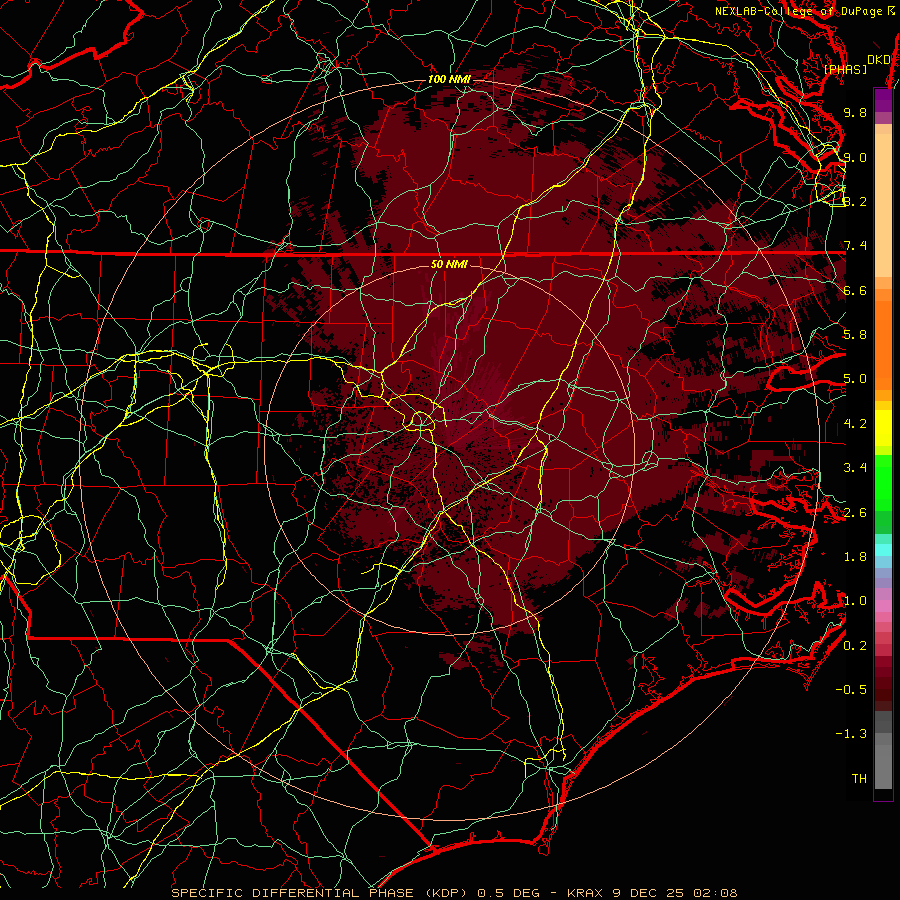Pick the cyan legend segment
Image resolution: width=900 pixels, height=900 pixels.
click(883, 550)
